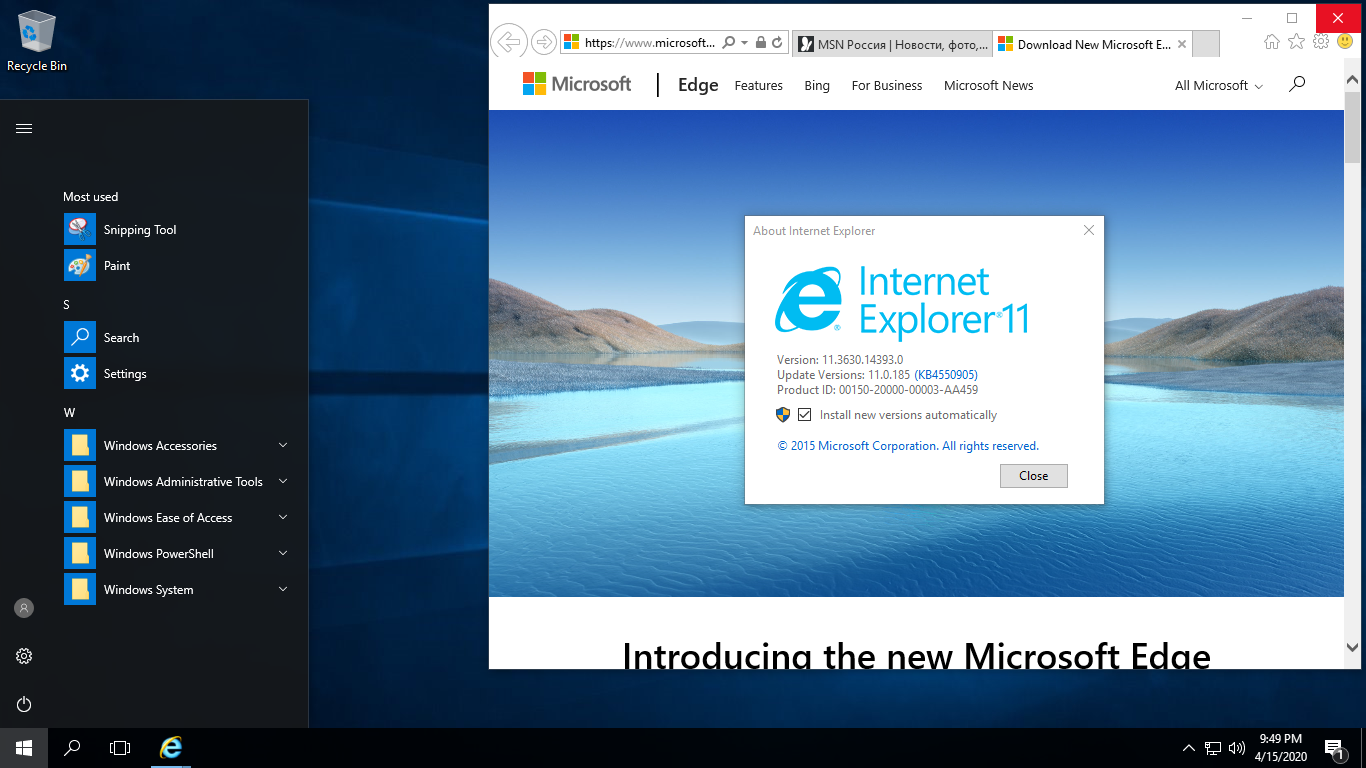This screenshot has height=768, width=1366.
Task: Close the Download New Microsoft Edge tab
Action: tap(1182, 44)
